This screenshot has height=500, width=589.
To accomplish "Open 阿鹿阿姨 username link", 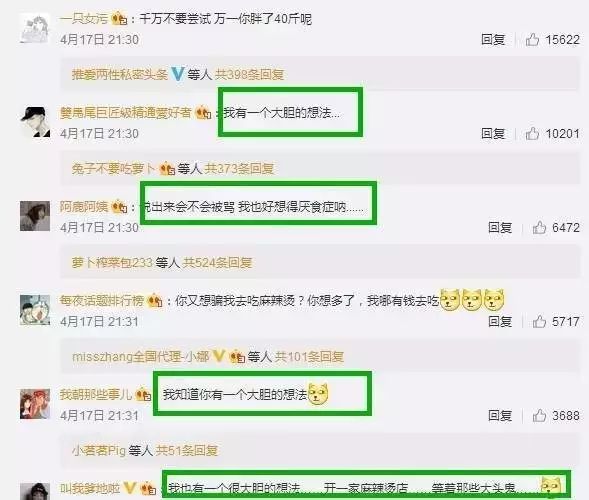I will tap(84, 207).
